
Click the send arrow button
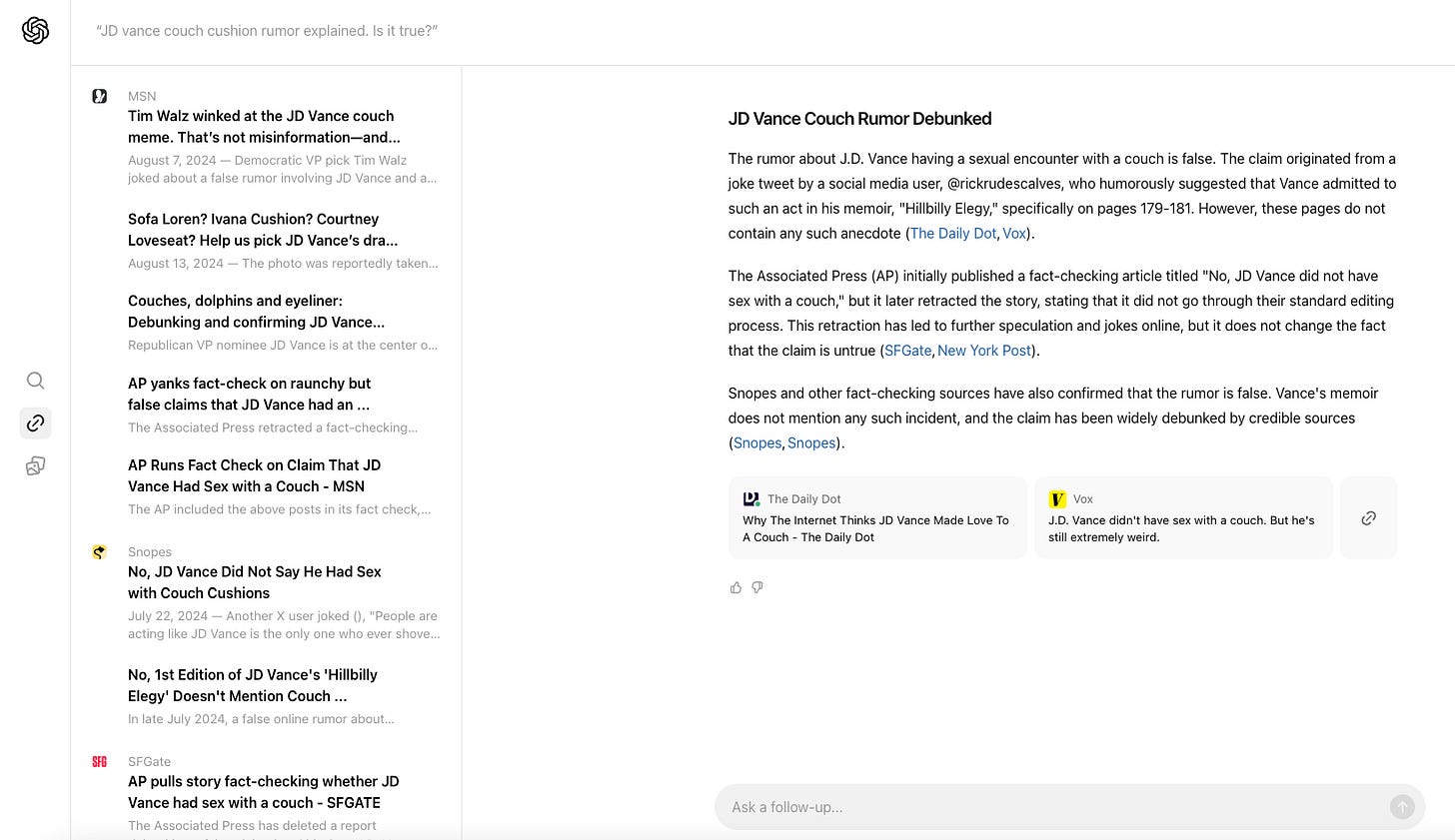(1402, 807)
